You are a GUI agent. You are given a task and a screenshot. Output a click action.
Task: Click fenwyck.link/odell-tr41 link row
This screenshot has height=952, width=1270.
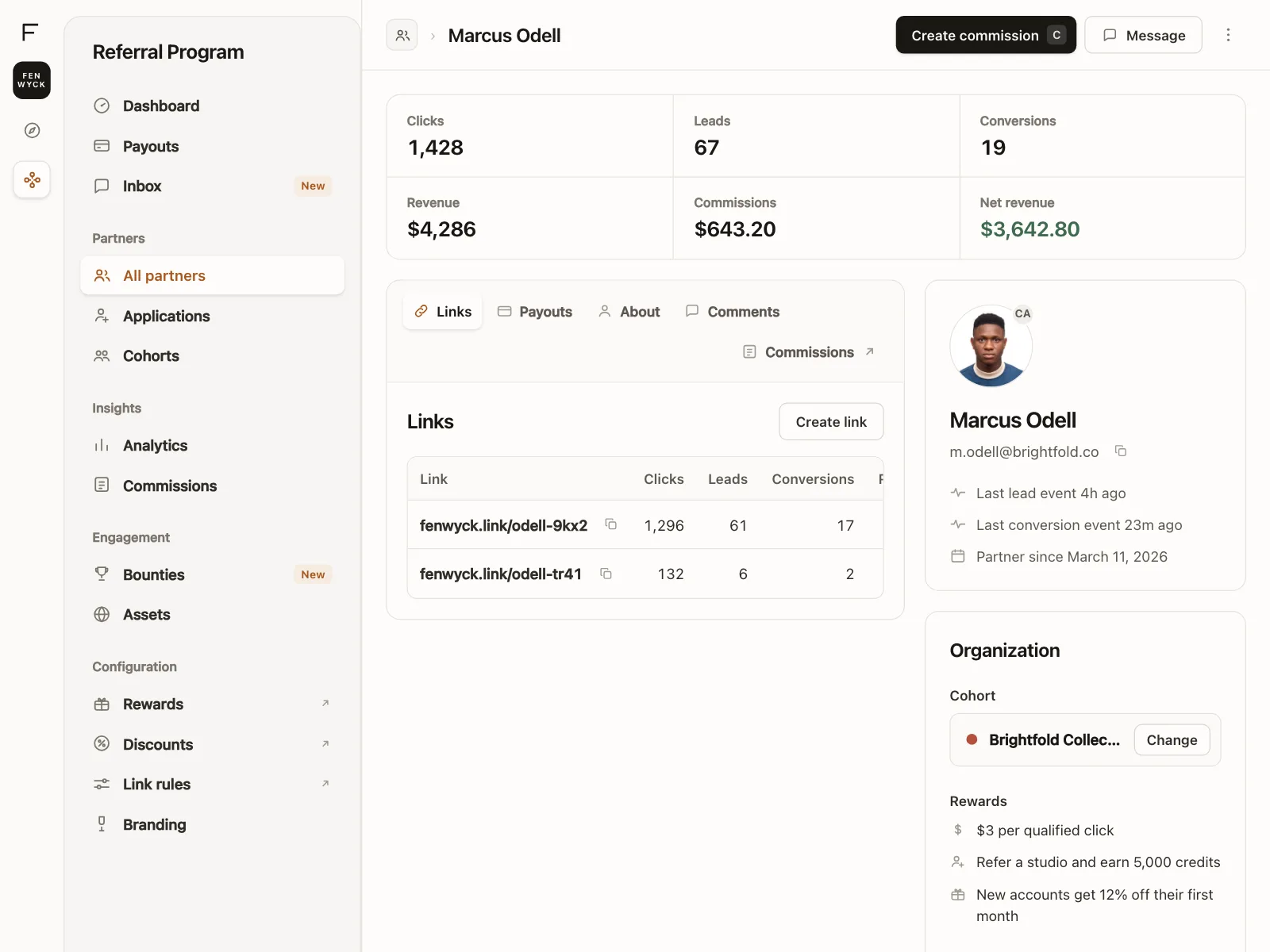(x=645, y=574)
